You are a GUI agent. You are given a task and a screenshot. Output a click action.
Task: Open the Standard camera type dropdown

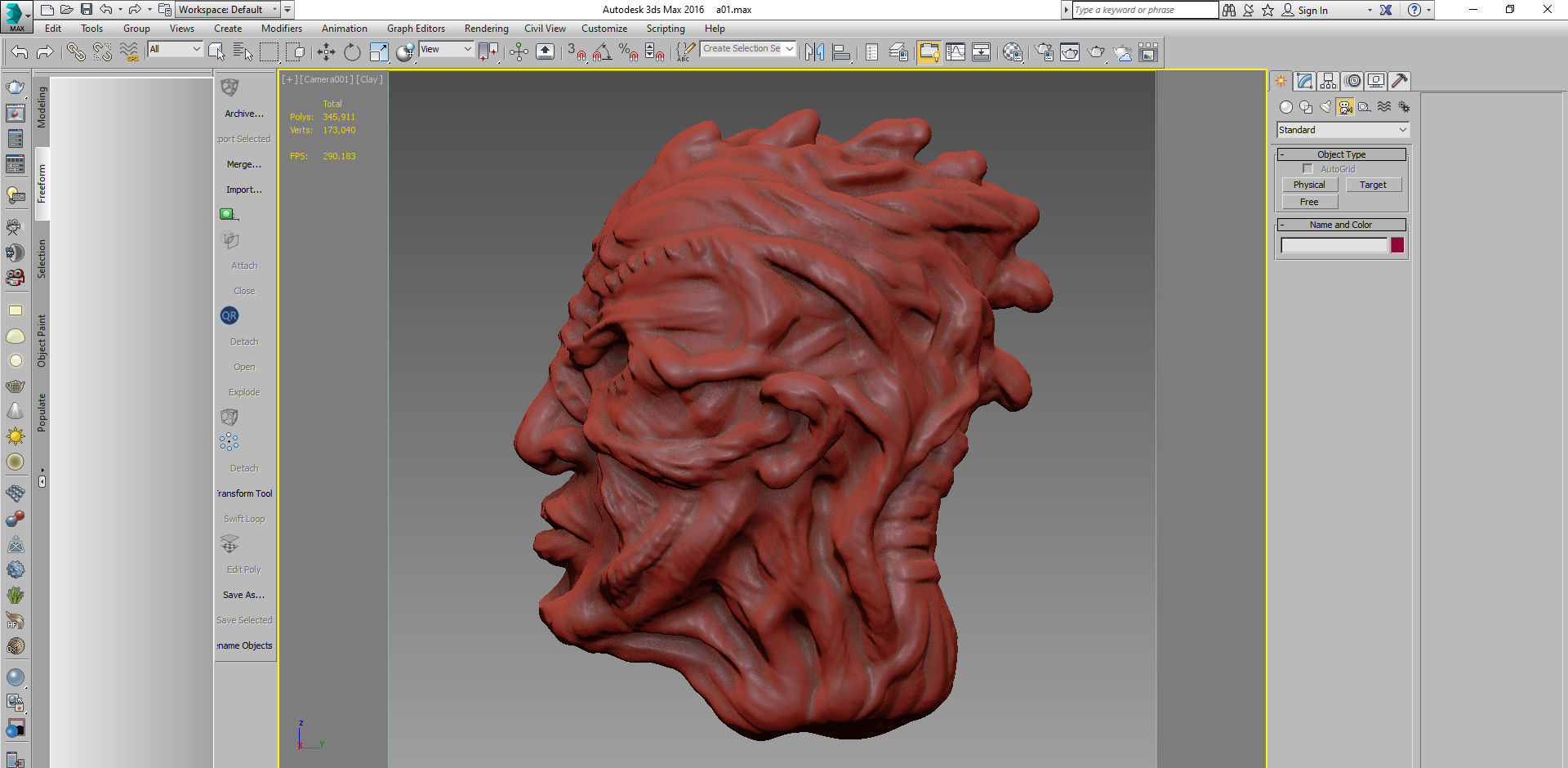[1343, 130]
